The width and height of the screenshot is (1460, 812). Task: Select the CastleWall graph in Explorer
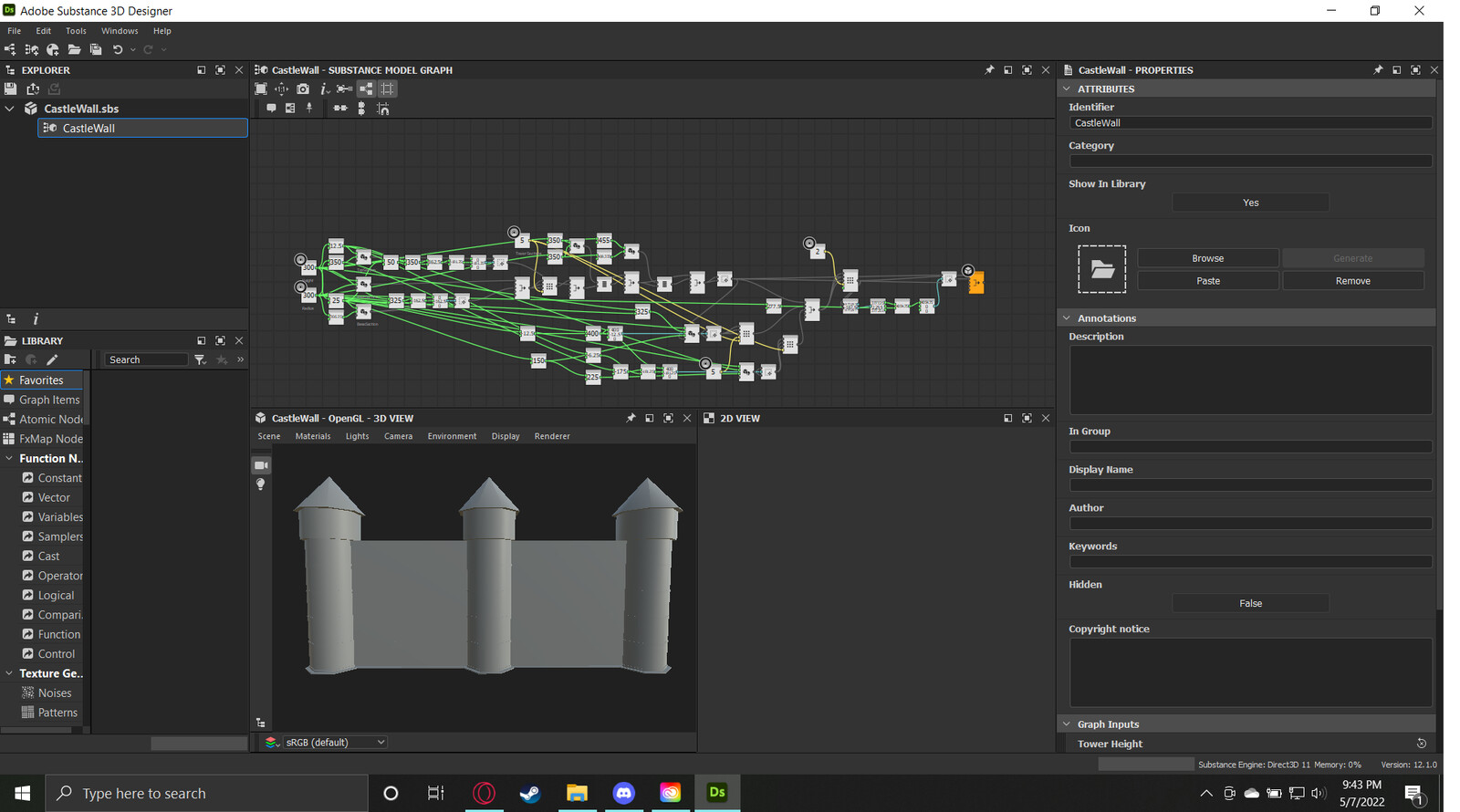click(143, 128)
